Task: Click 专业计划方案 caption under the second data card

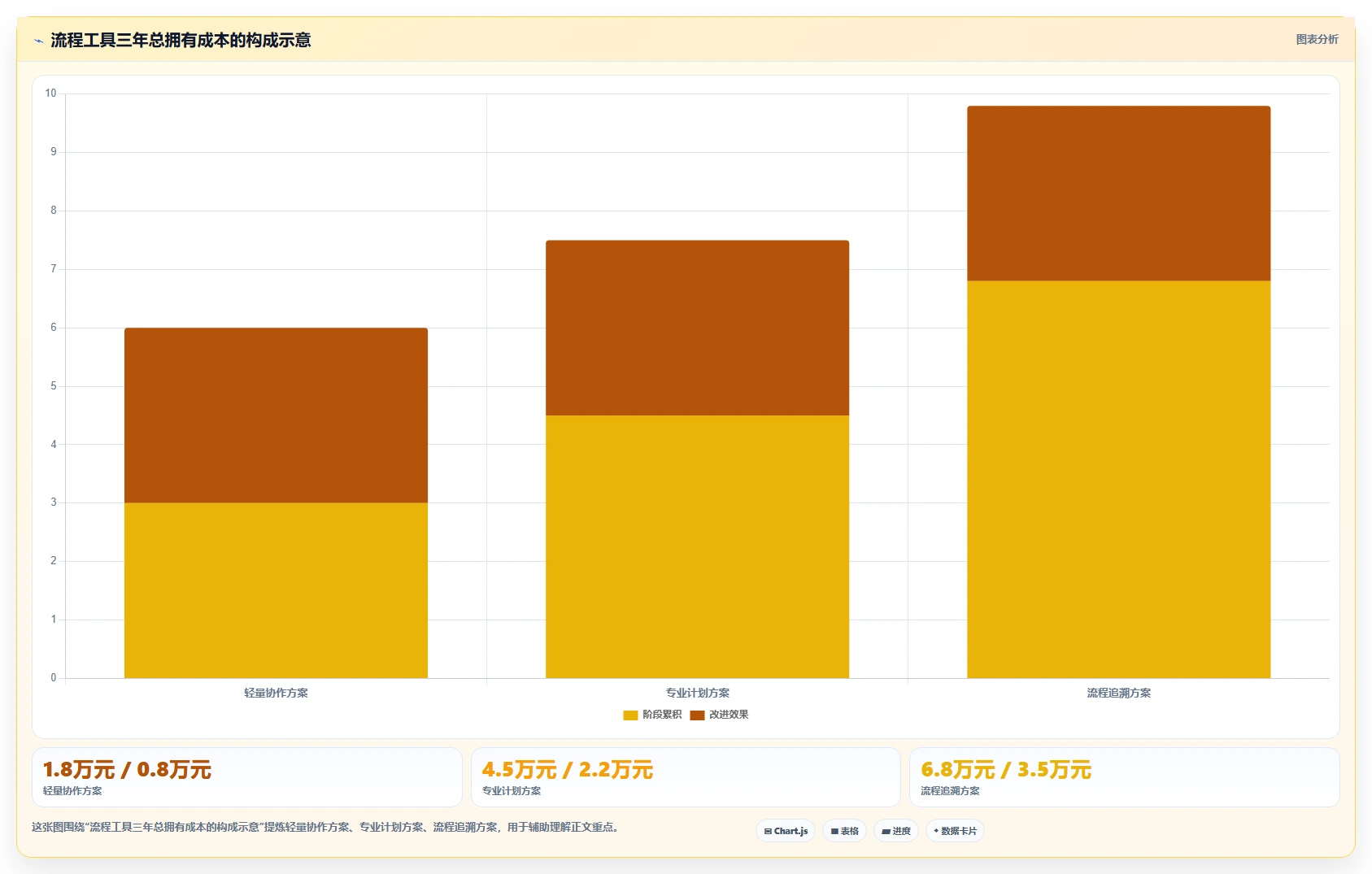Action: click(x=512, y=791)
